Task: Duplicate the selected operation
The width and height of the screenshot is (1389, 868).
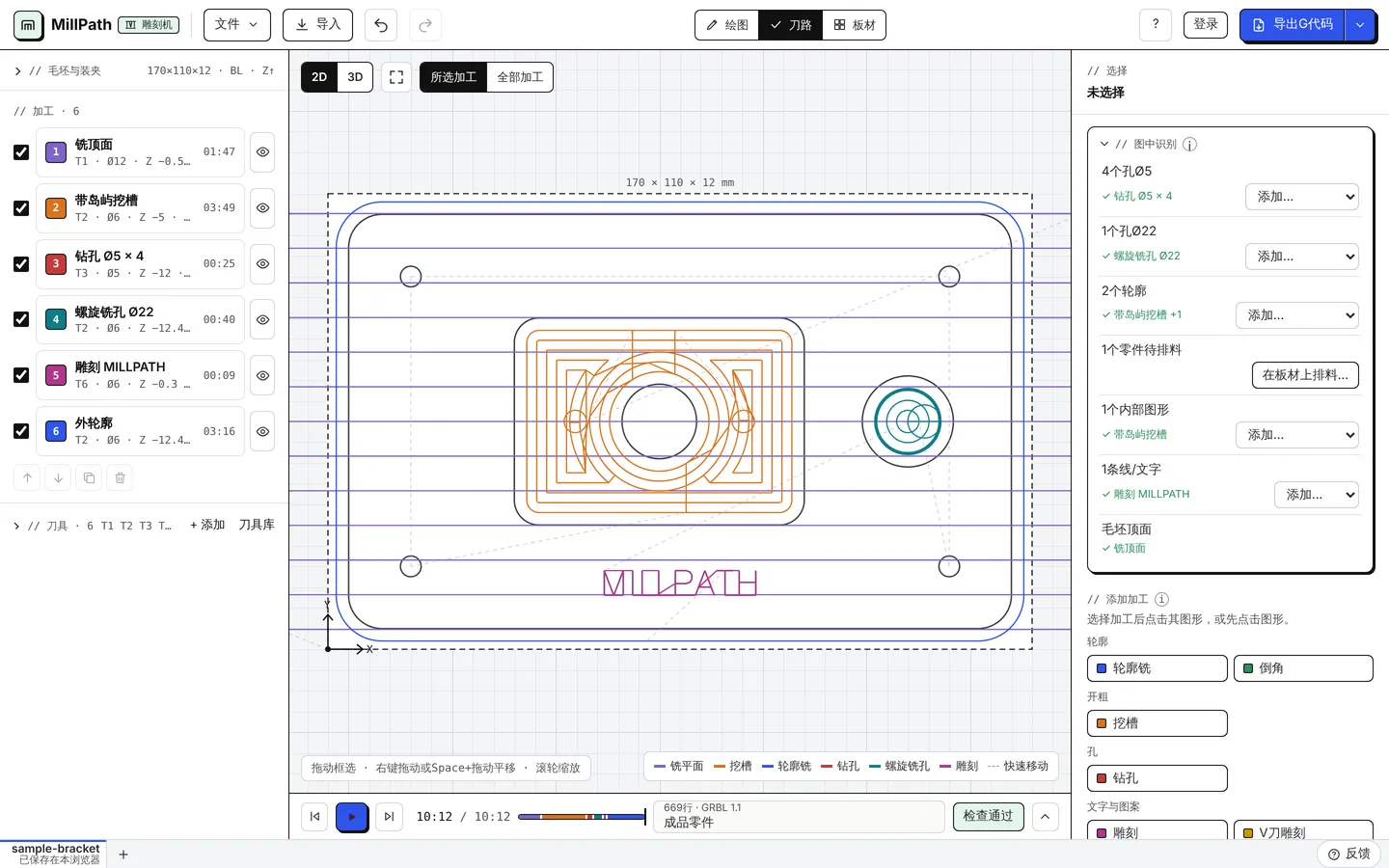Action: tap(89, 477)
